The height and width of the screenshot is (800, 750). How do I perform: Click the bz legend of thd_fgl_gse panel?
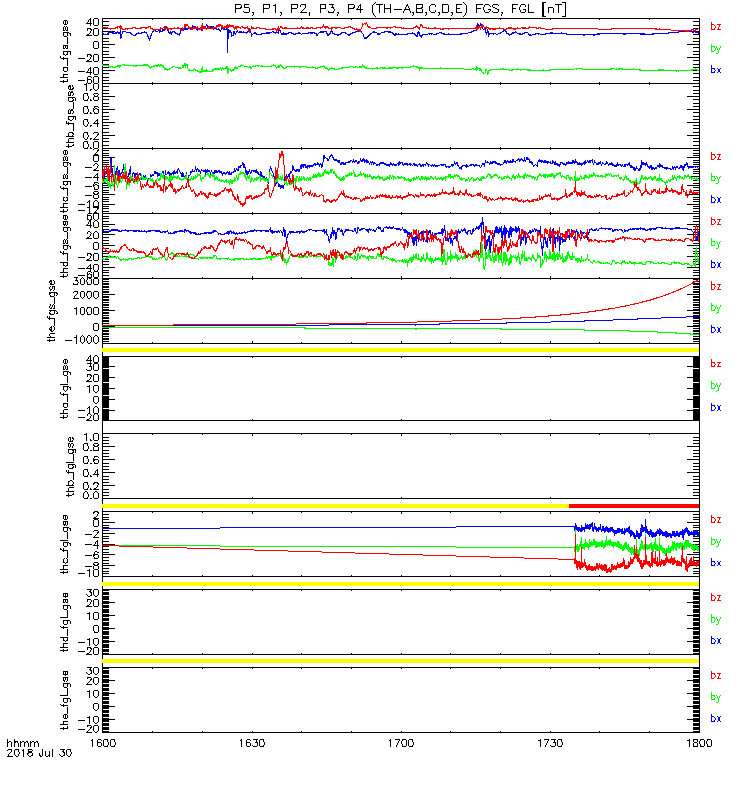pyautogui.click(x=716, y=597)
